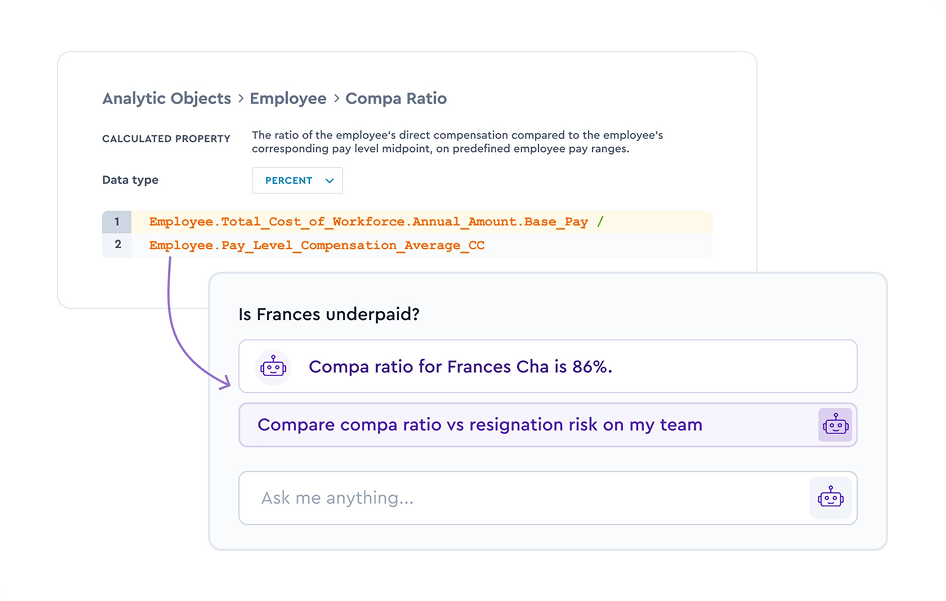
Task: Click line number 1 in the formula editor
Action: click(117, 222)
